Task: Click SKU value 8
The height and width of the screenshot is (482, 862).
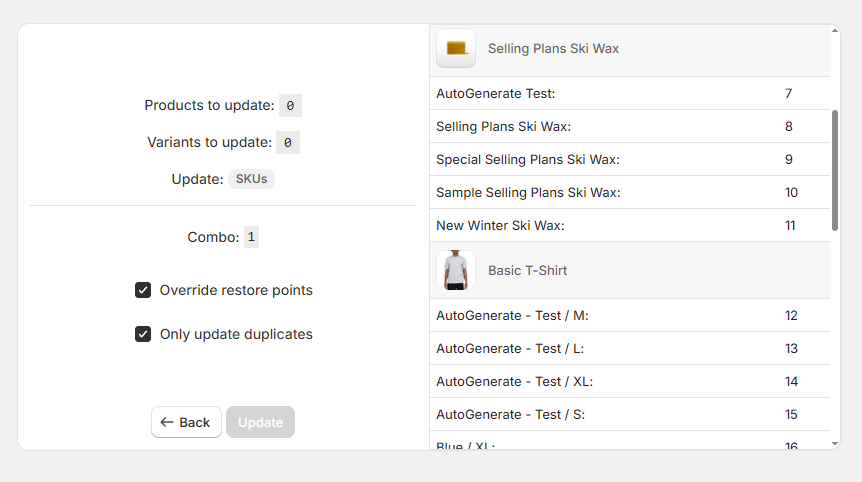Action: 788,126
